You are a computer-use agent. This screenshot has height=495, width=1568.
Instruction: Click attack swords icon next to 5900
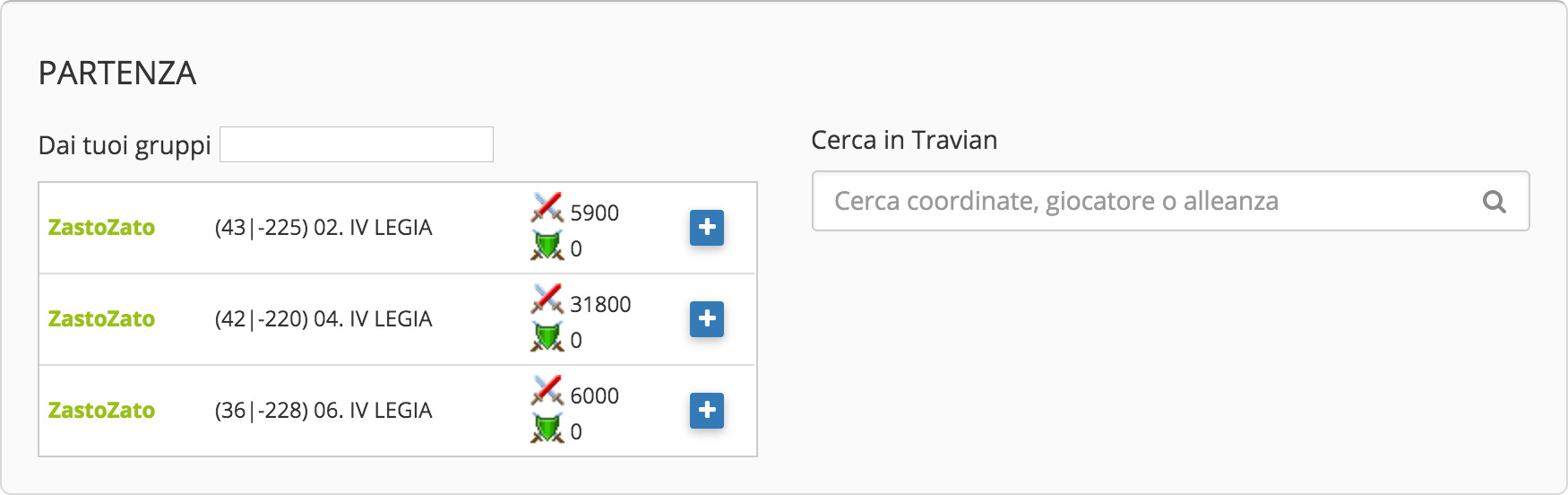click(x=547, y=207)
